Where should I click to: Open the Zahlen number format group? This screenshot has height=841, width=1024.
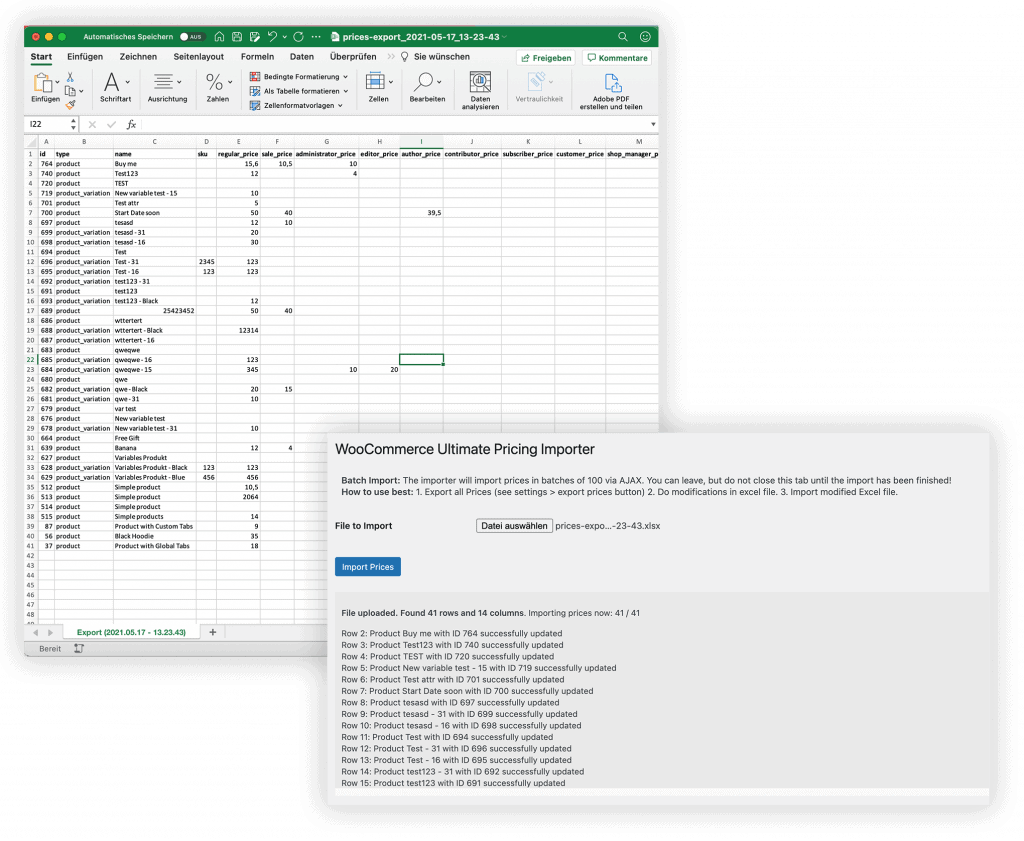pyautogui.click(x=218, y=87)
